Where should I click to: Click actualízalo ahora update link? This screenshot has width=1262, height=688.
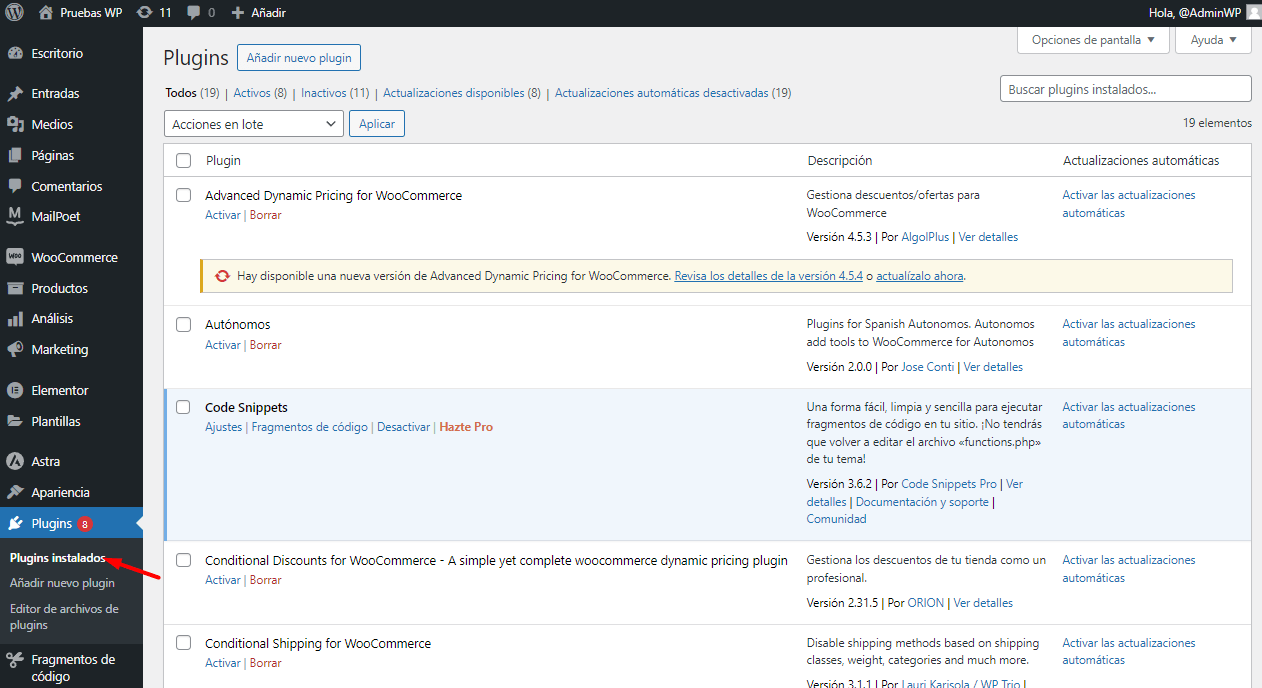pos(920,276)
